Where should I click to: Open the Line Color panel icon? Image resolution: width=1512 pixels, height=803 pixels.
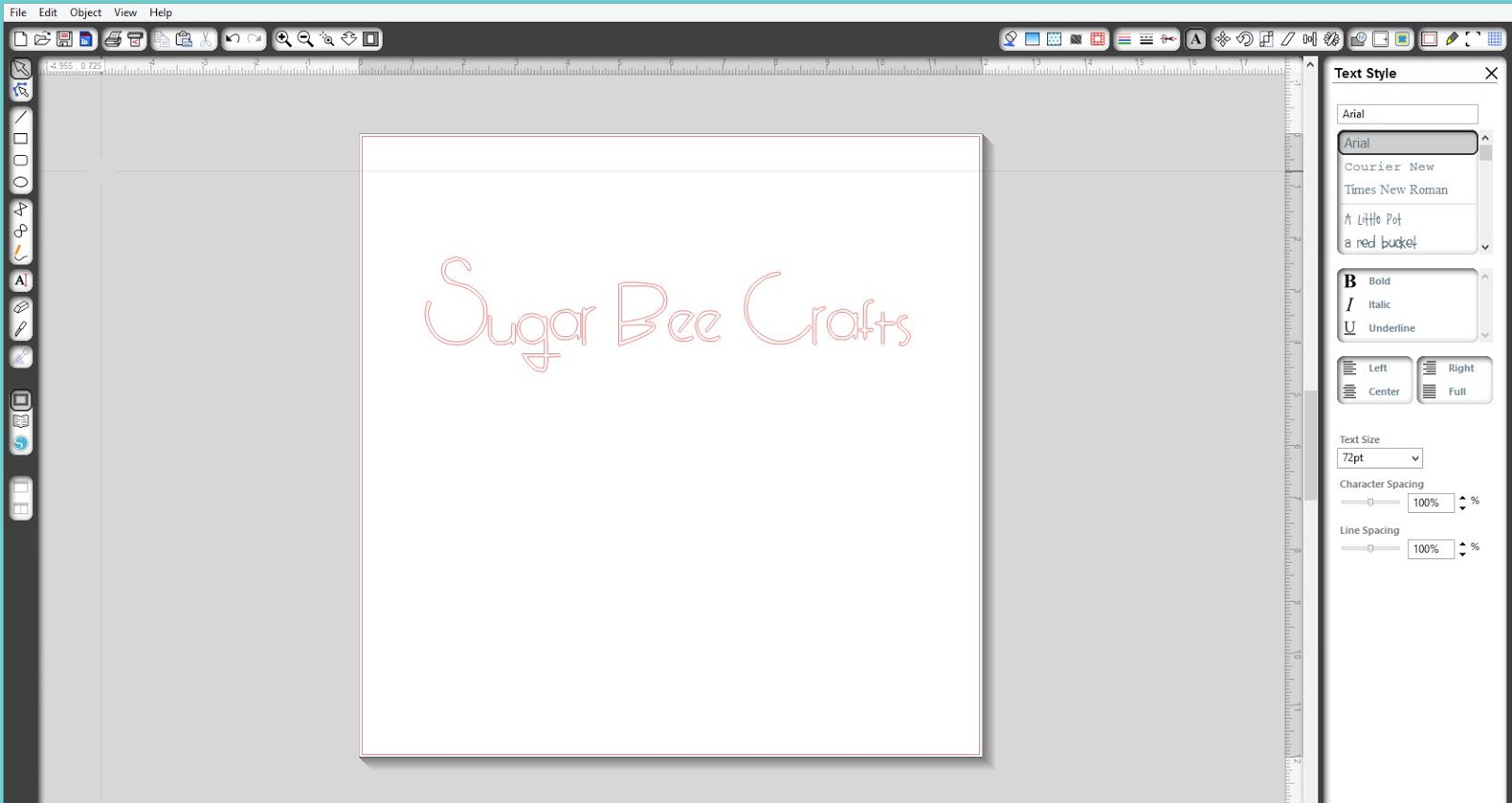point(1125,39)
